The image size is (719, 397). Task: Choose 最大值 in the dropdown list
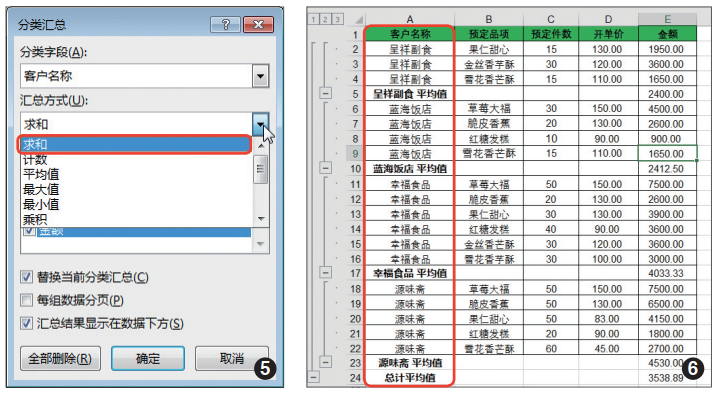point(41,189)
